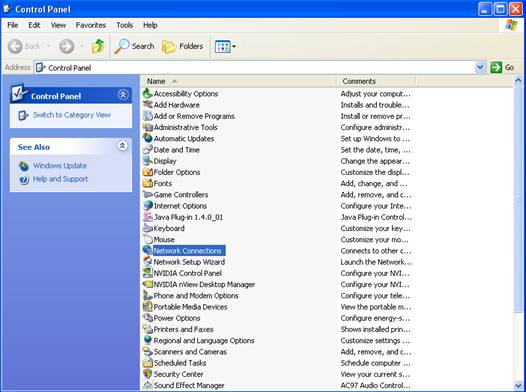526x392 pixels.
Task: Click the Up folder toolbar button
Action: tap(98, 46)
